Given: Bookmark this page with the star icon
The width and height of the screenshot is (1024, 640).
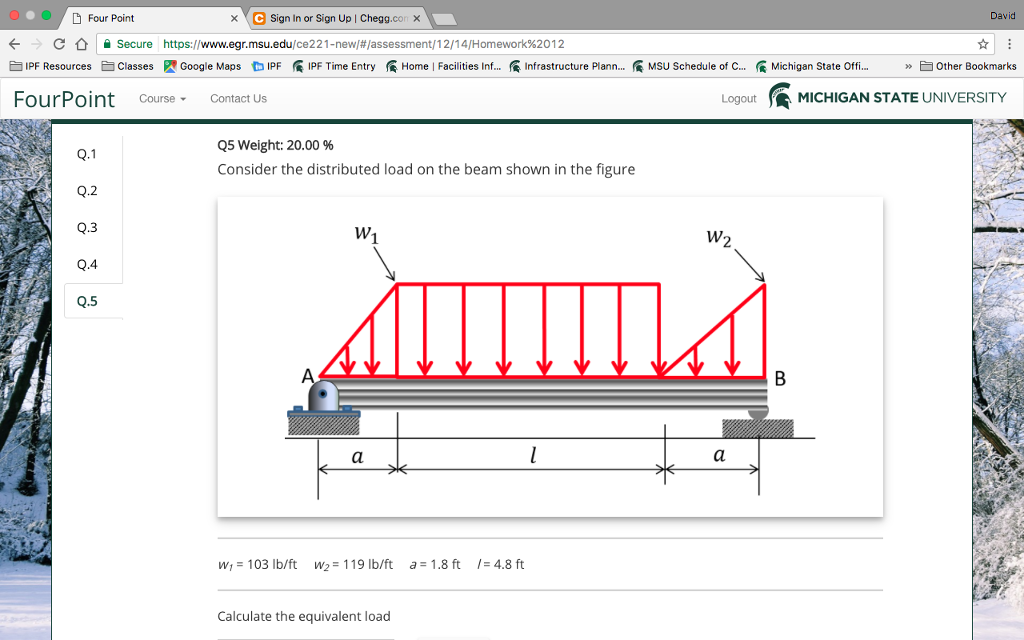Looking at the screenshot, I should tap(983, 44).
